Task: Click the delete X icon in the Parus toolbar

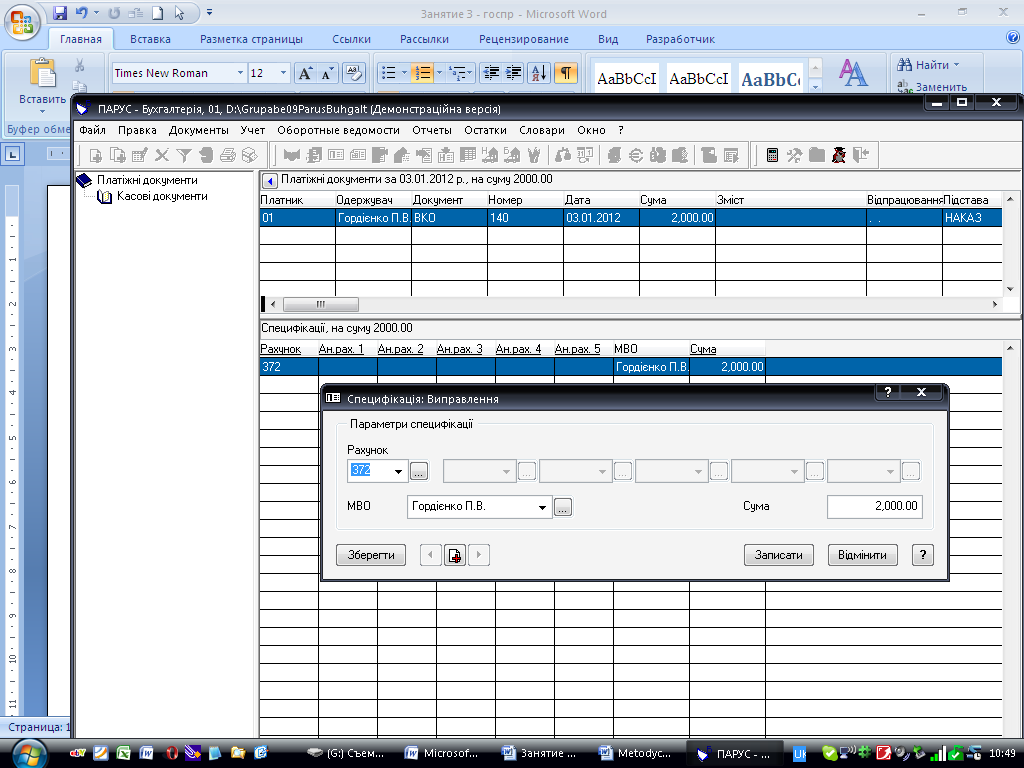Action: coord(162,155)
